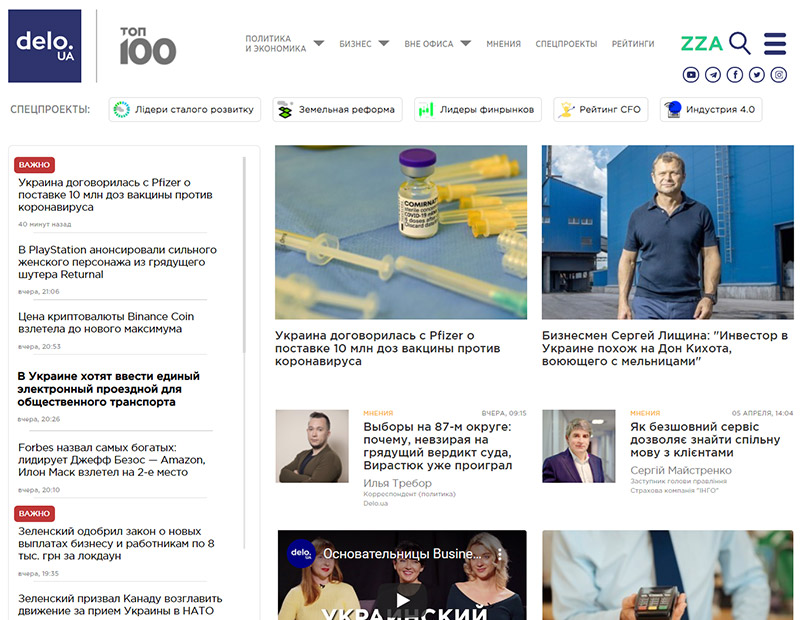Play the Основательницы Business video
800x620 pixels.
pos(402,600)
